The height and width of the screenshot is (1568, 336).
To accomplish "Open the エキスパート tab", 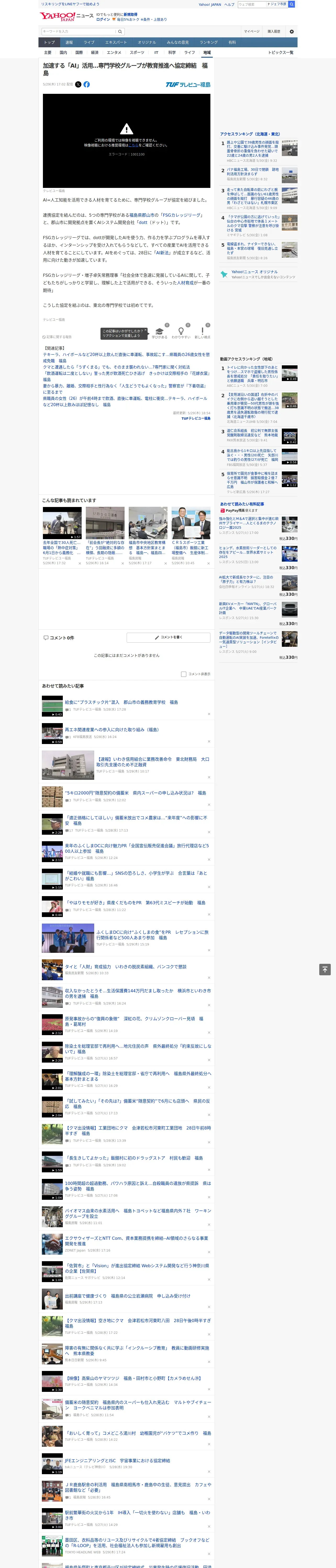I will click(116, 43).
